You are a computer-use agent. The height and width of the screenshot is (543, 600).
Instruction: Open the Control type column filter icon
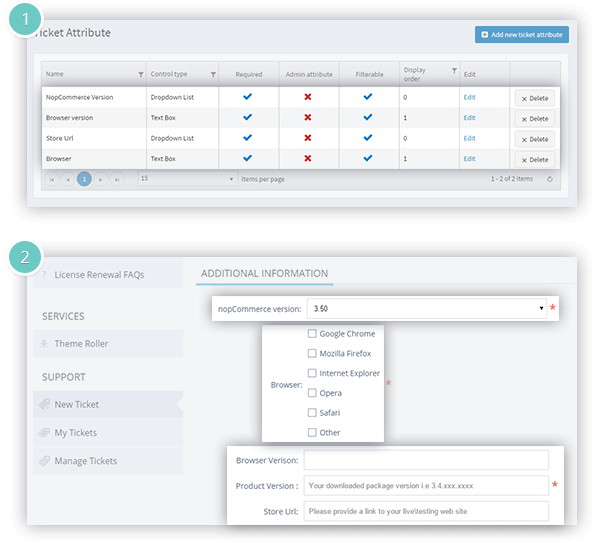pos(213,75)
